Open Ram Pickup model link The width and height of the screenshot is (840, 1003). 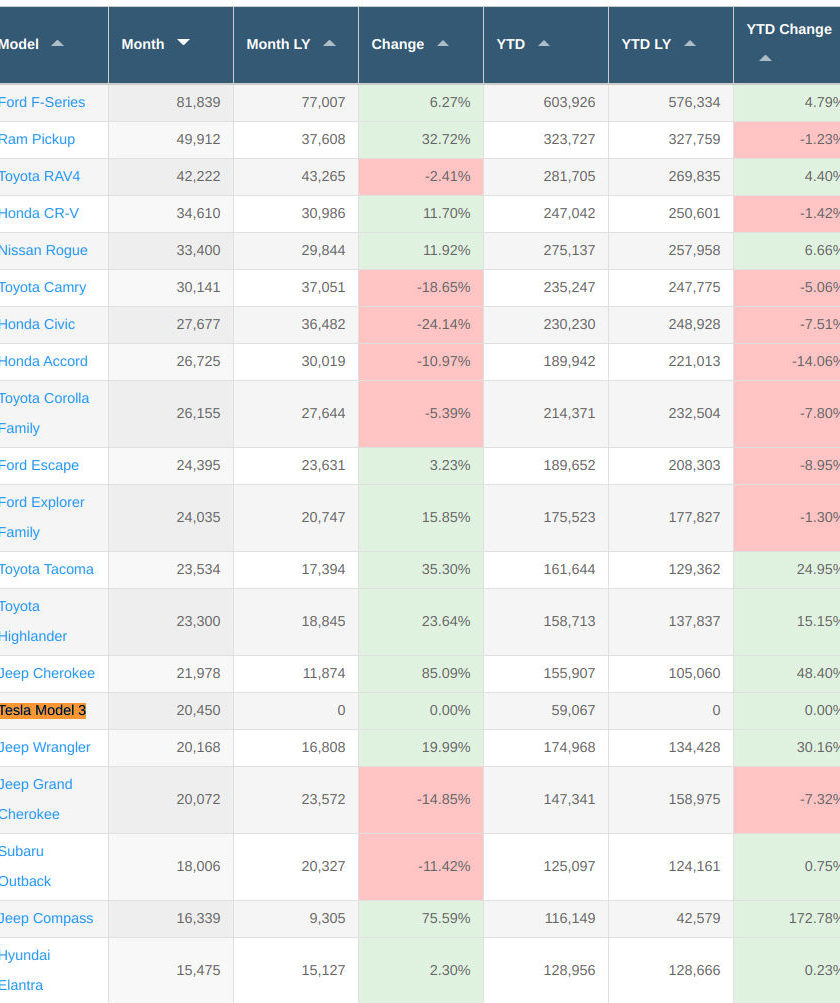click(37, 139)
